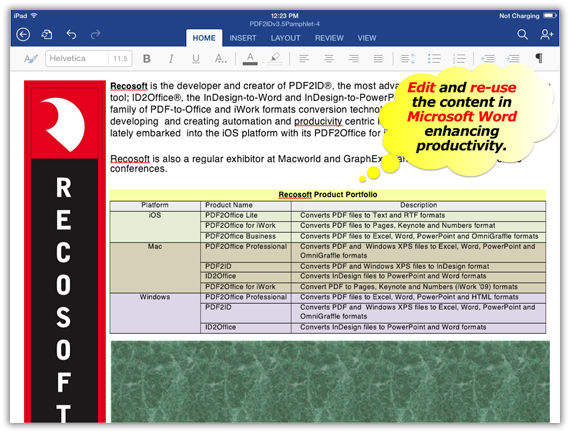Viewport: 570px width, 433px height.
Task: Toggle italic formatting
Action: tap(171, 59)
